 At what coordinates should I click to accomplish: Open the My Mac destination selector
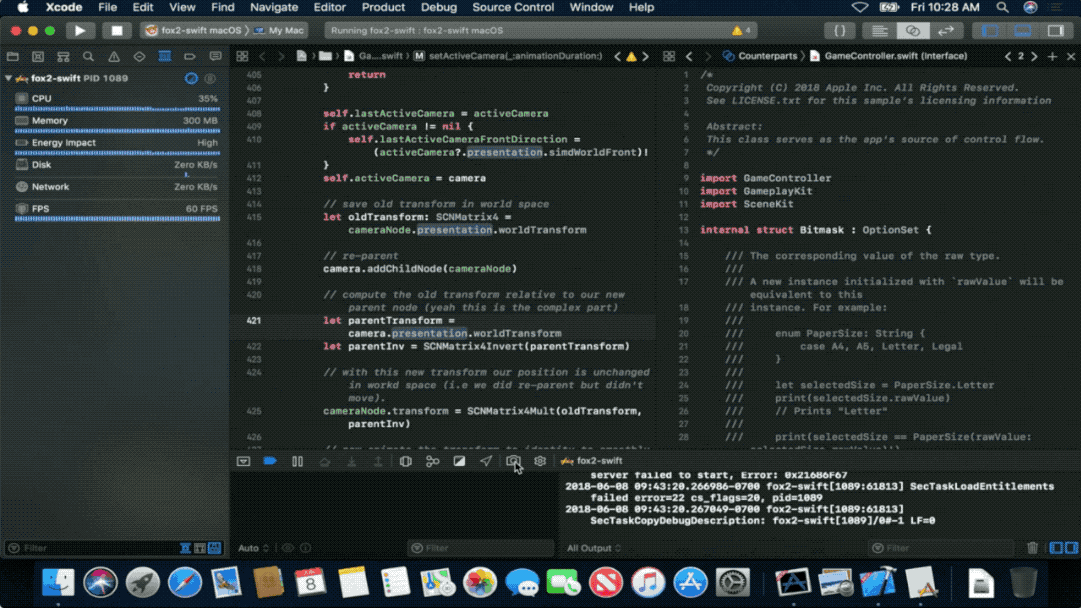click(279, 30)
